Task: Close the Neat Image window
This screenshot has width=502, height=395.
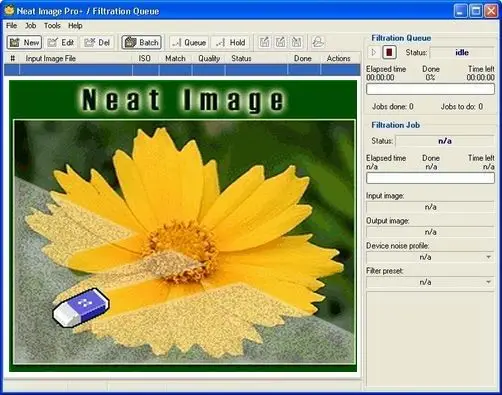Action: tap(491, 11)
